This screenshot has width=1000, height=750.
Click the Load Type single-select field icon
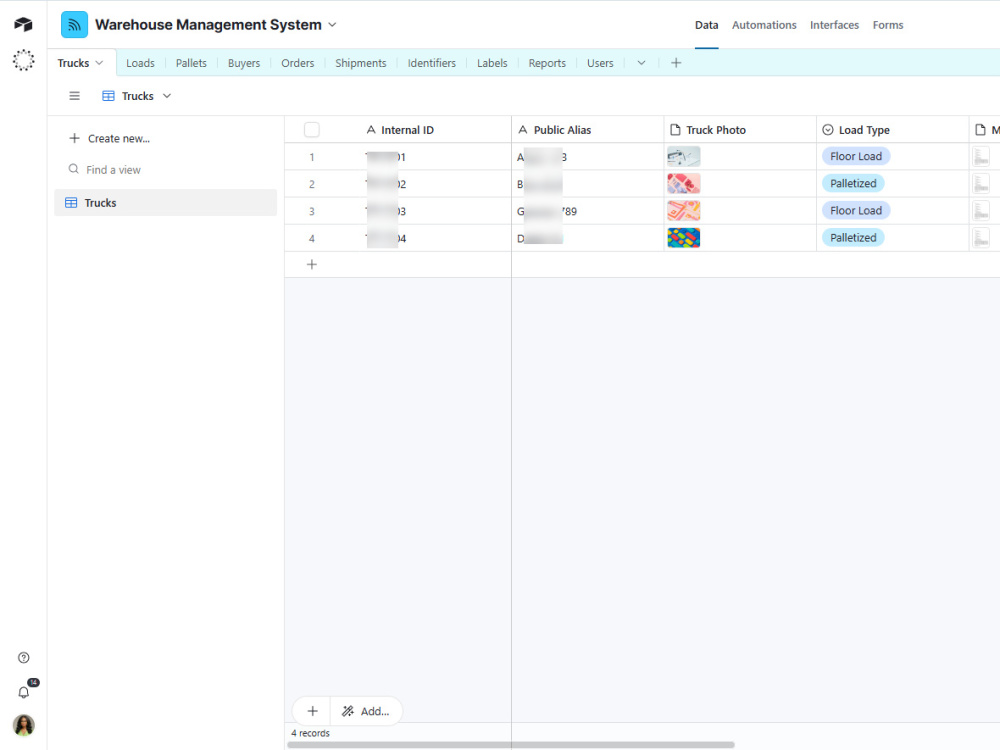[x=828, y=129]
